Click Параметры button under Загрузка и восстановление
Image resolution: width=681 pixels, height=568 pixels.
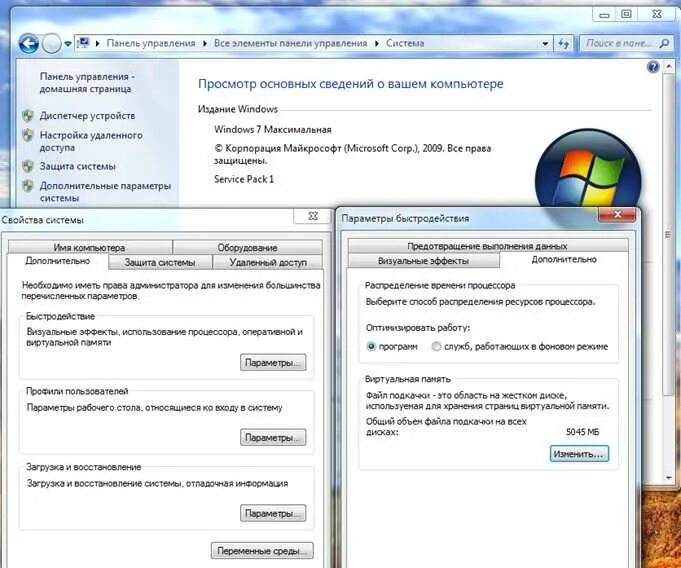(273, 513)
